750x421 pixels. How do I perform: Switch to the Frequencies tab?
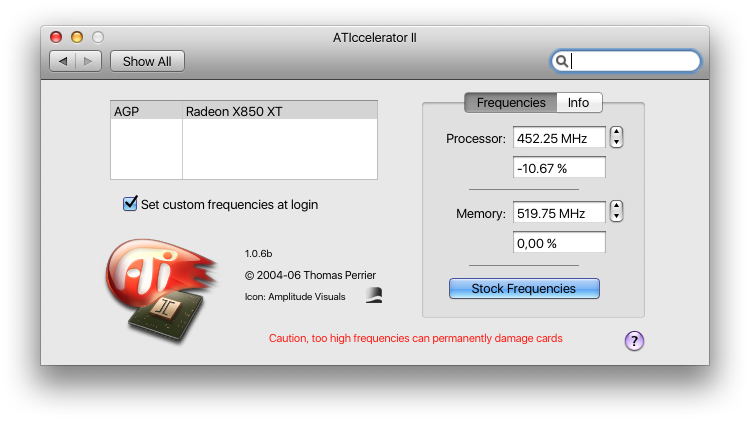[510, 102]
